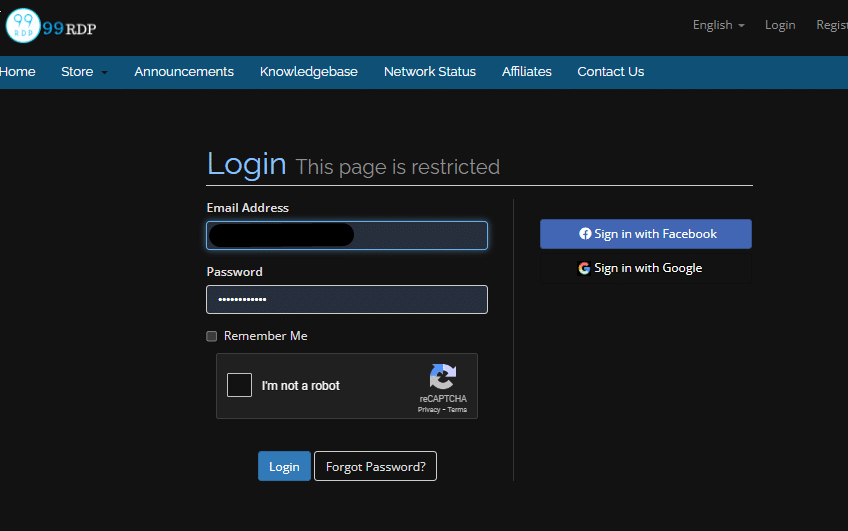The width and height of the screenshot is (848, 531).
Task: Click the Forgot Password? button
Action: point(375,466)
